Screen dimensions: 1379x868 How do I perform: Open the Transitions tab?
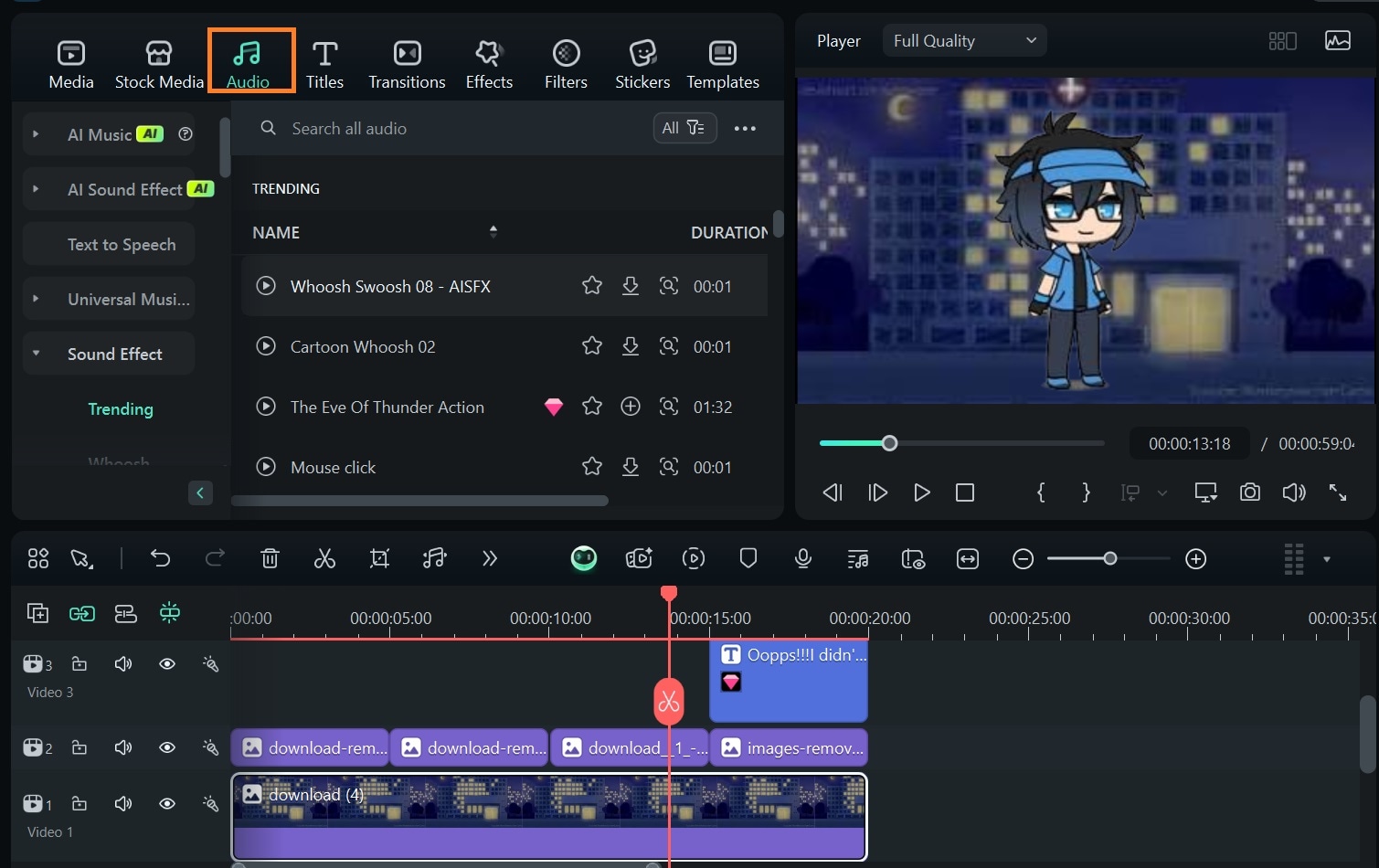[x=407, y=65]
